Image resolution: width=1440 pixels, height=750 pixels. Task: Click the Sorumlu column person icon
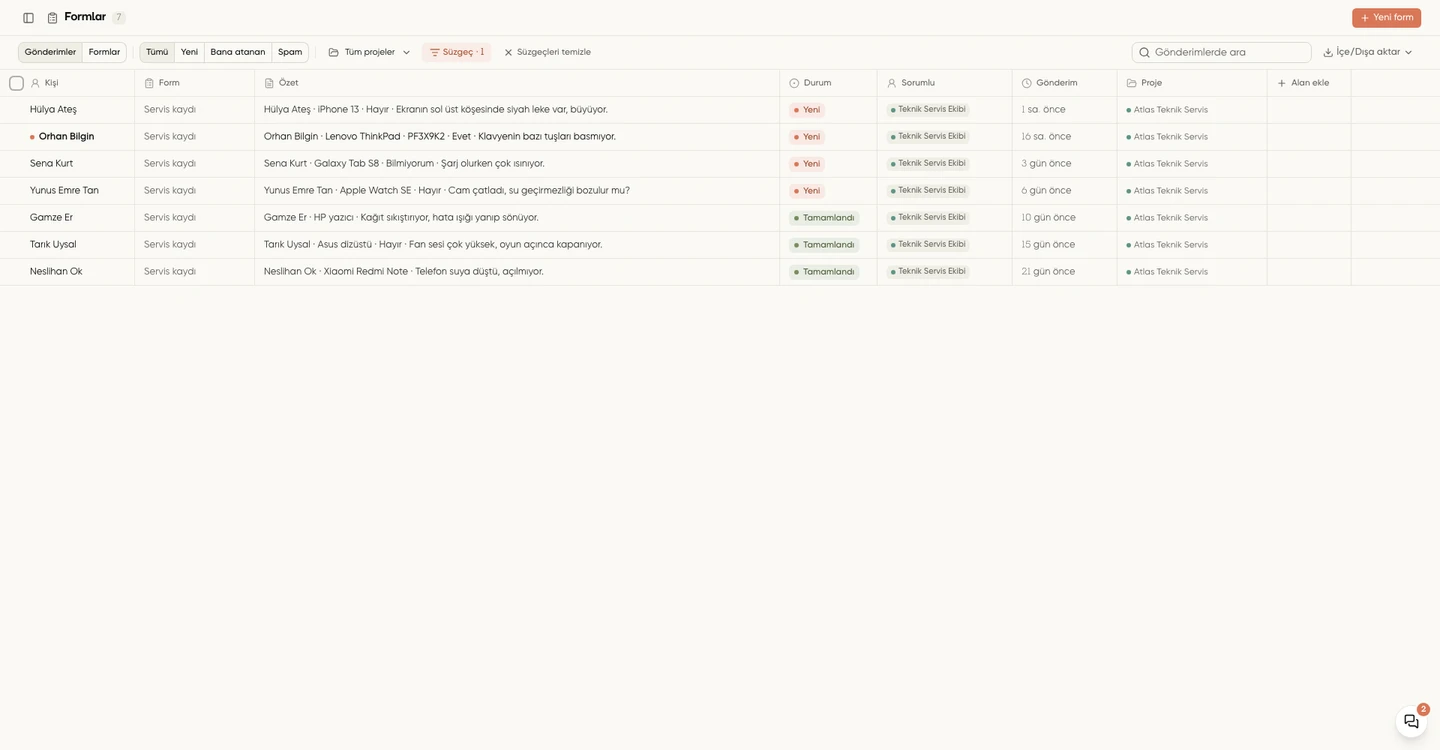[x=892, y=83]
